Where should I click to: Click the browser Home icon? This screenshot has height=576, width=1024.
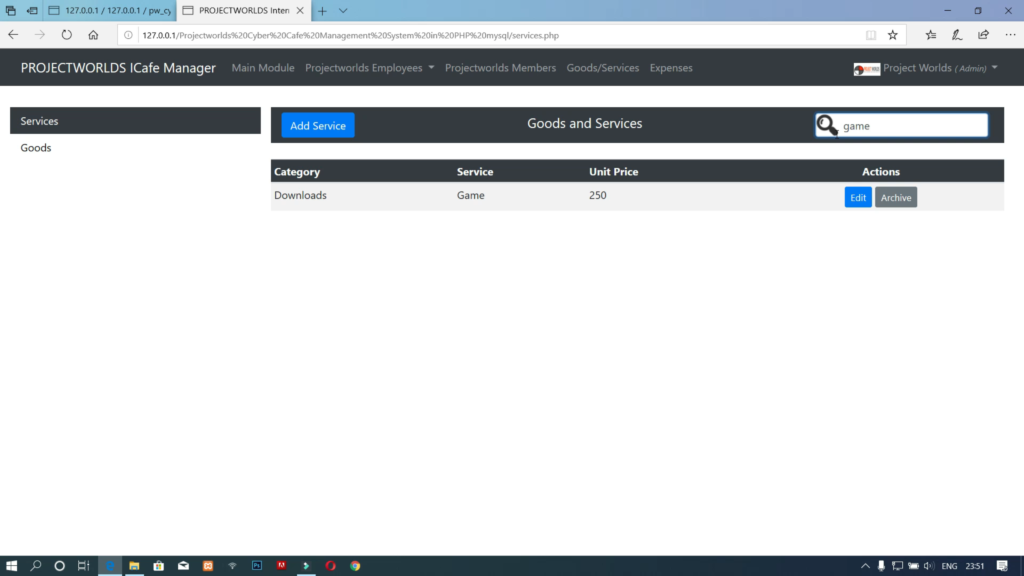[x=94, y=33]
